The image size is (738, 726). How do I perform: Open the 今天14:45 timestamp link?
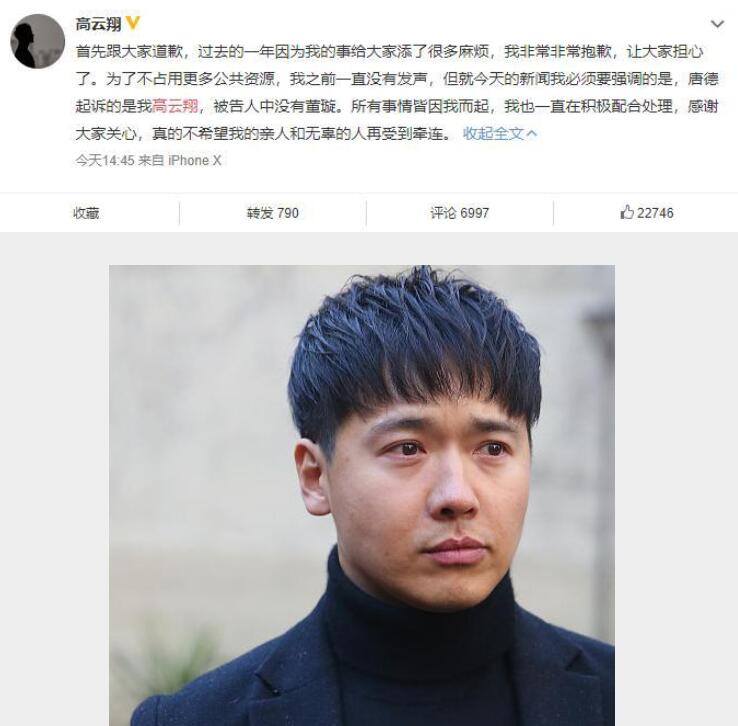(x=105, y=160)
